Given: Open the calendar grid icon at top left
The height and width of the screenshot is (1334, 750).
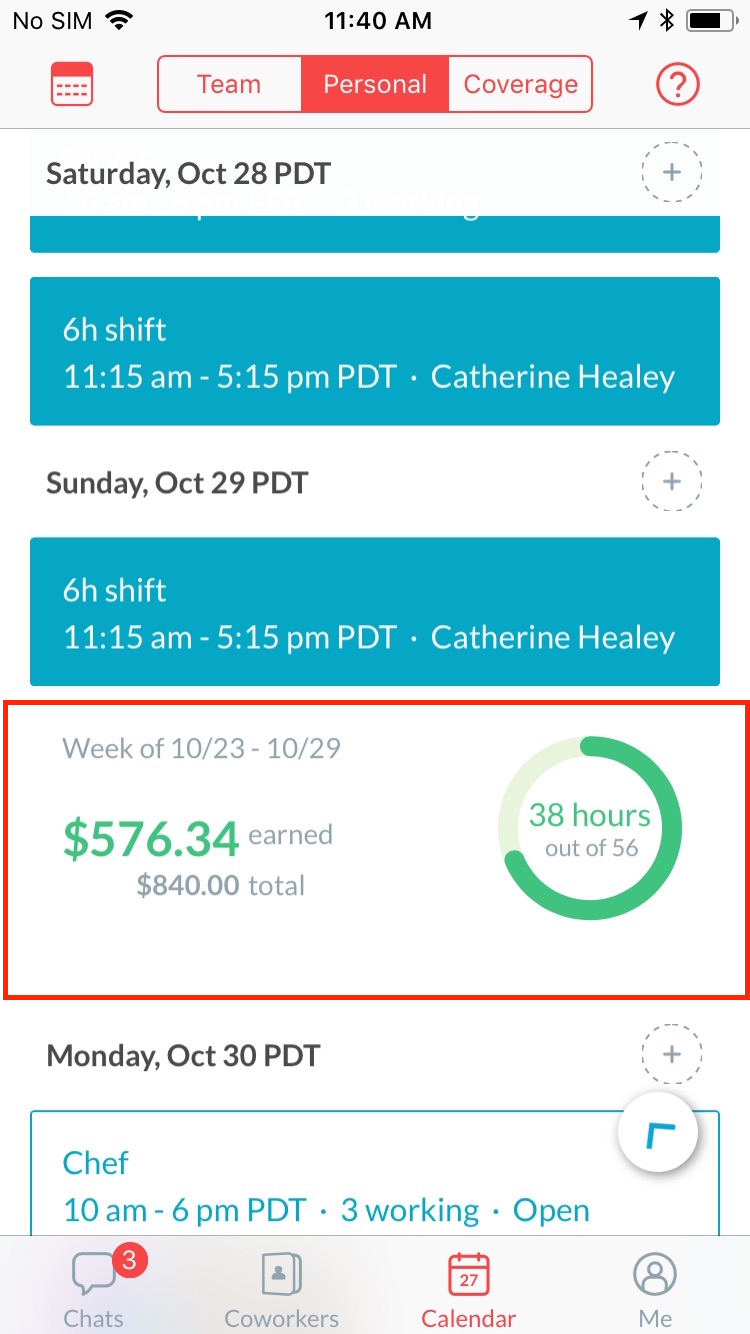Looking at the screenshot, I should pyautogui.click(x=71, y=84).
